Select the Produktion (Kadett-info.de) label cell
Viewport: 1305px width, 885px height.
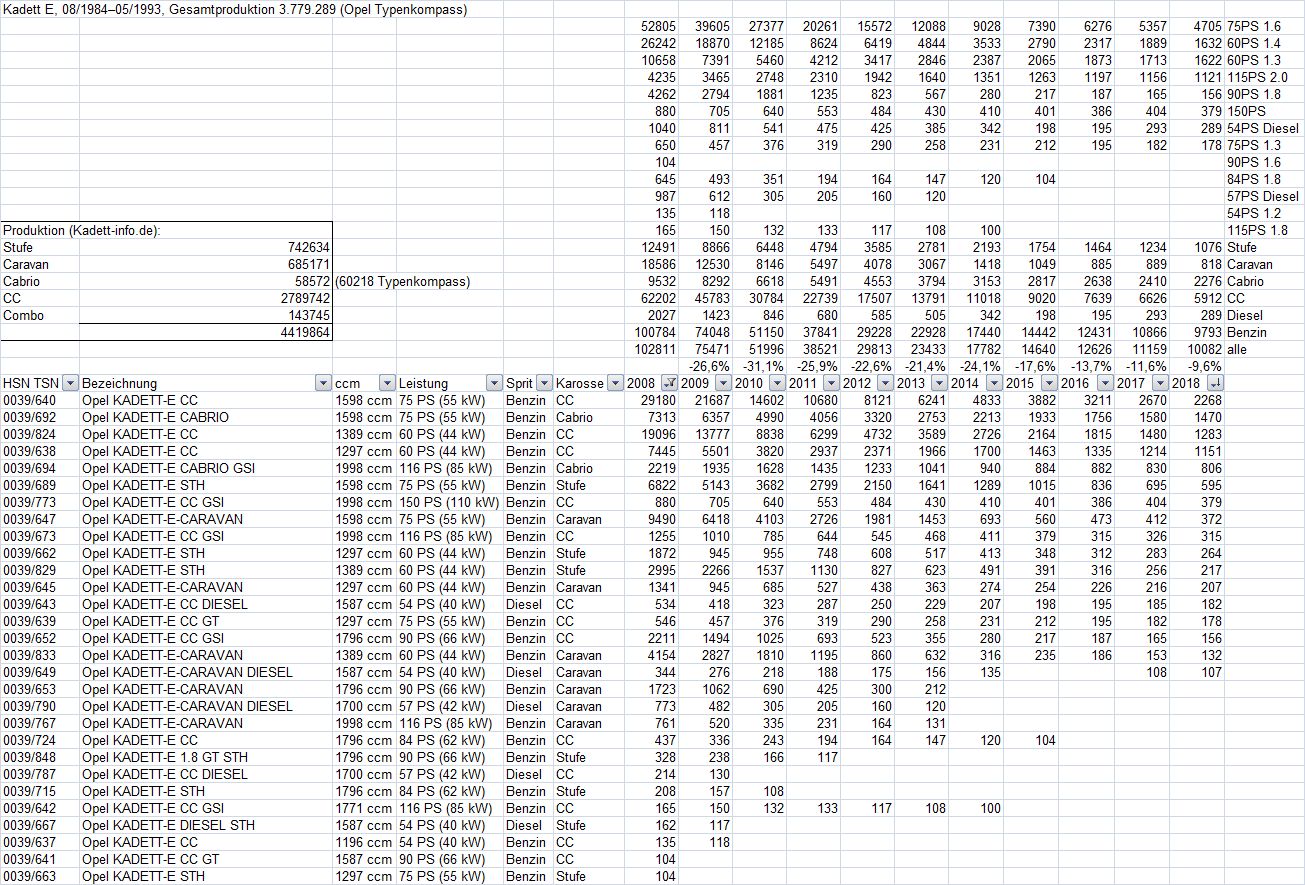(x=82, y=230)
